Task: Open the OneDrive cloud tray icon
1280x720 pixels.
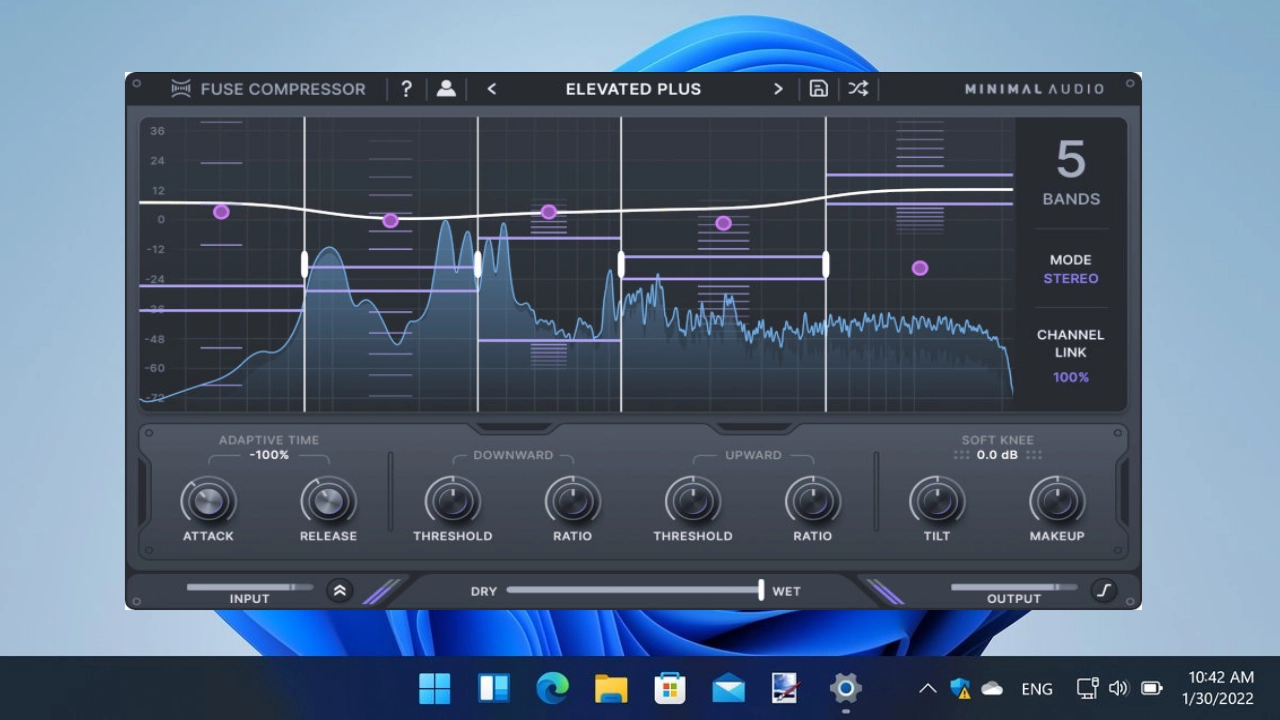Action: (992, 688)
